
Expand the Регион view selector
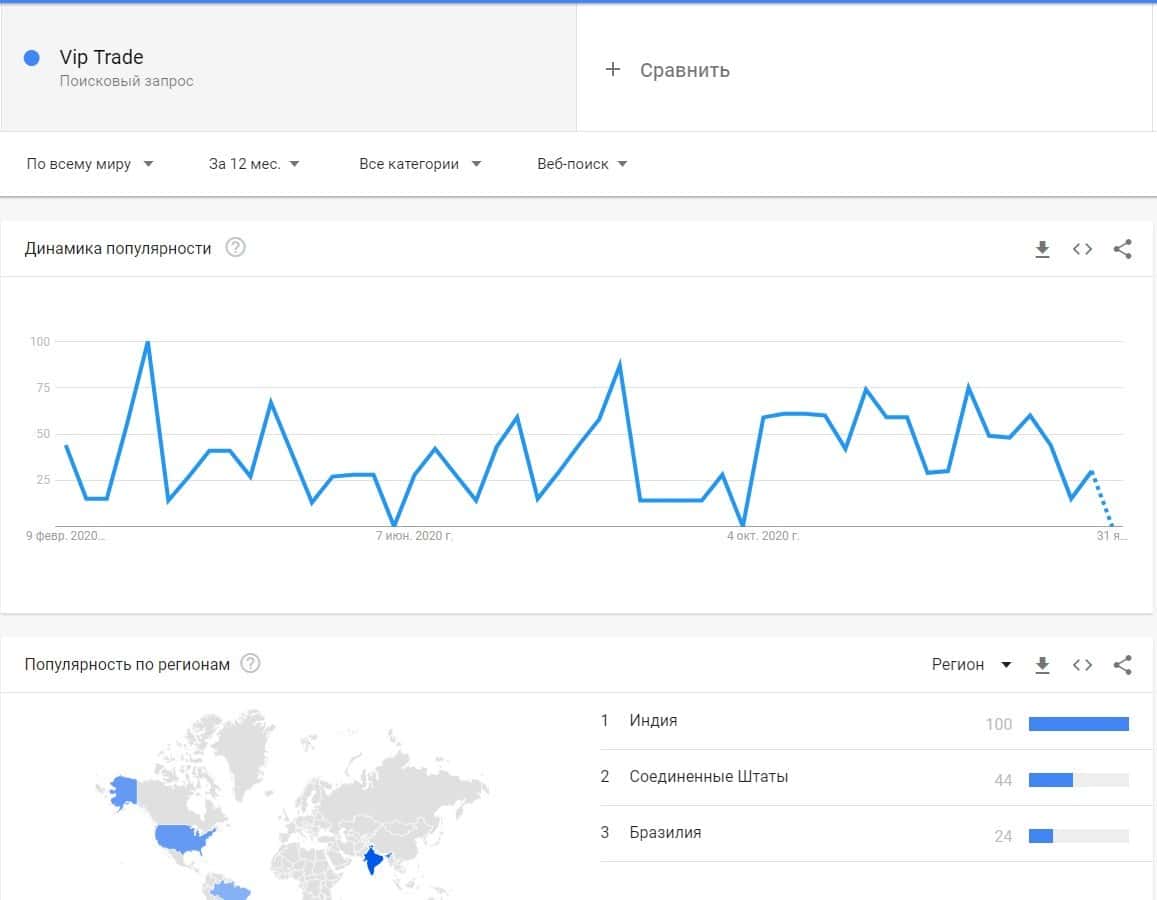tap(971, 665)
